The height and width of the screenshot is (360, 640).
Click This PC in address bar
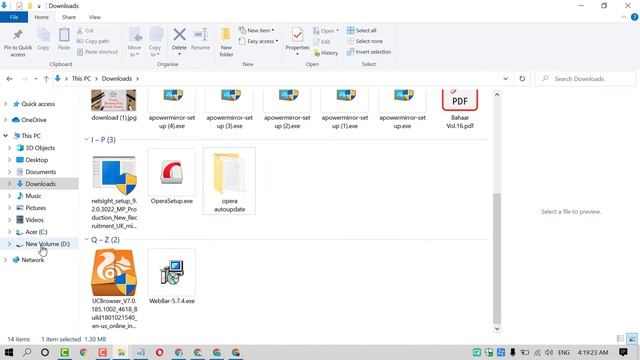pos(81,78)
